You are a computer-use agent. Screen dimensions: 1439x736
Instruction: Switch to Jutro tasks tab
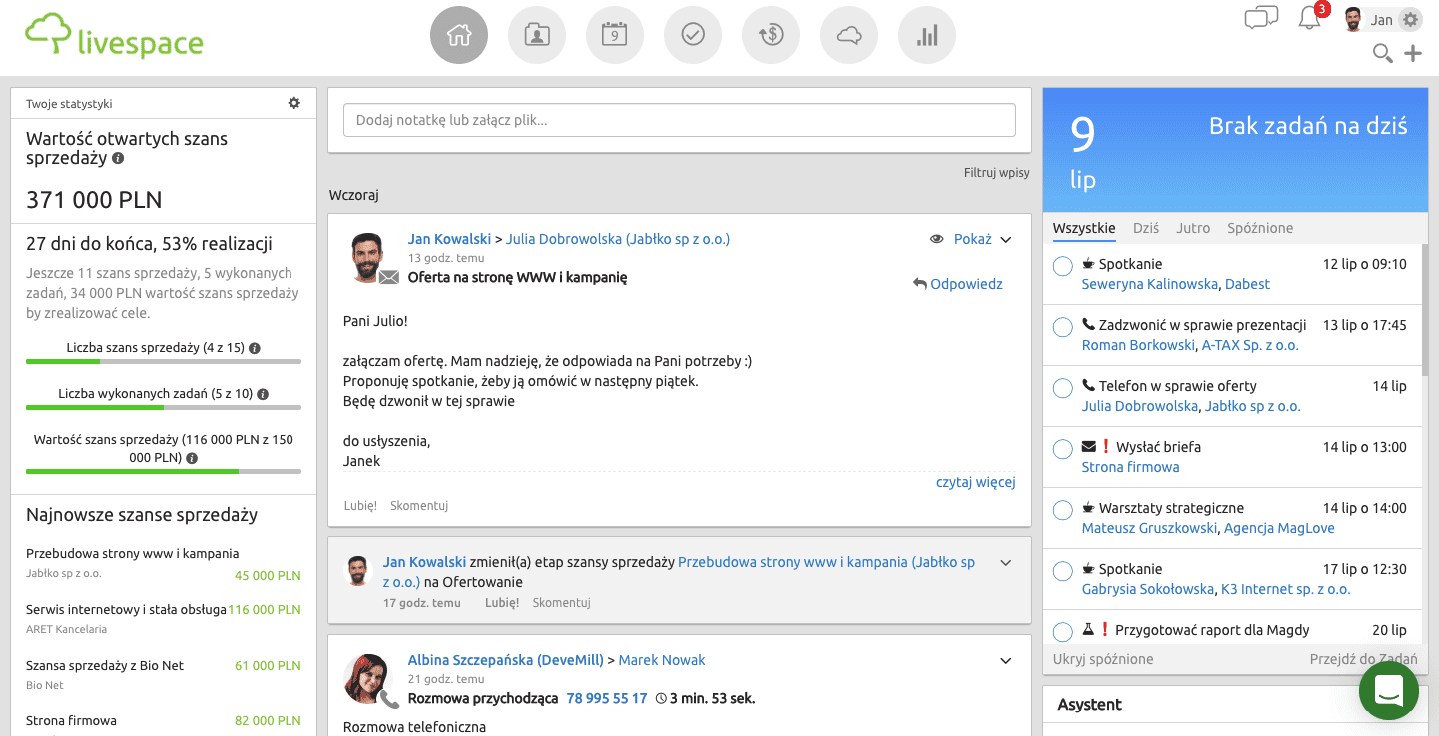1193,228
